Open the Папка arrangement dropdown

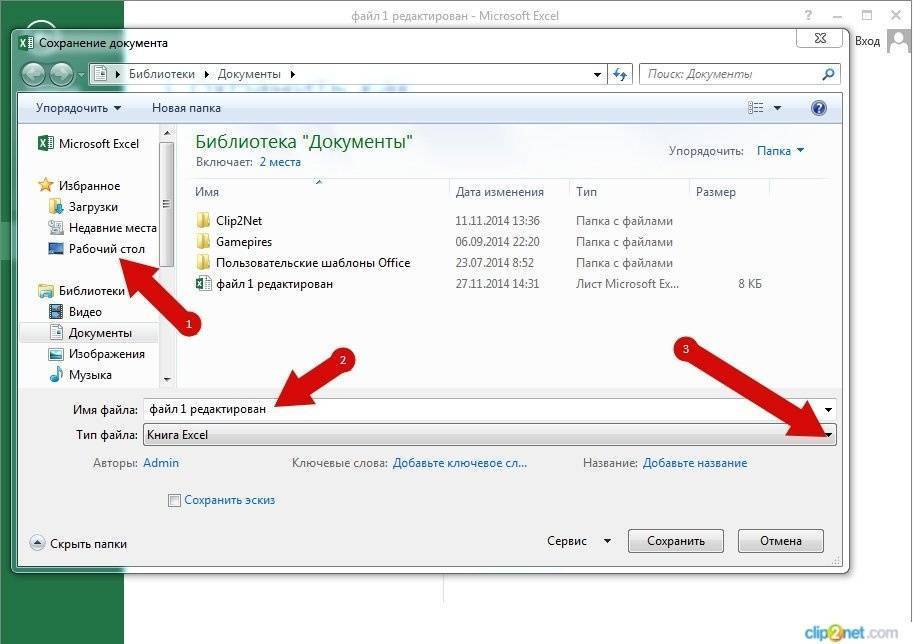780,151
